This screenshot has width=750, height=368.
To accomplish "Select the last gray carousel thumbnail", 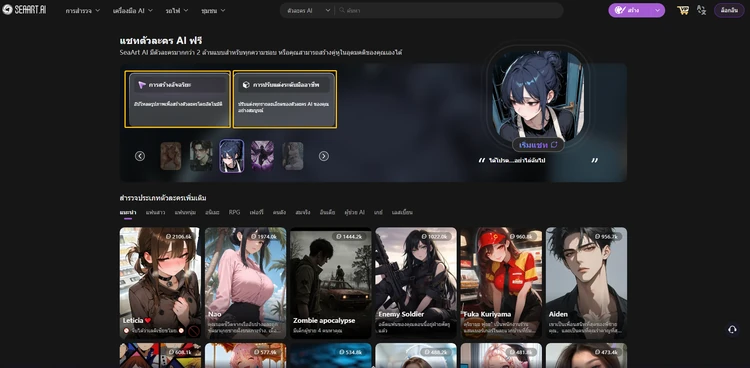I will coord(293,156).
